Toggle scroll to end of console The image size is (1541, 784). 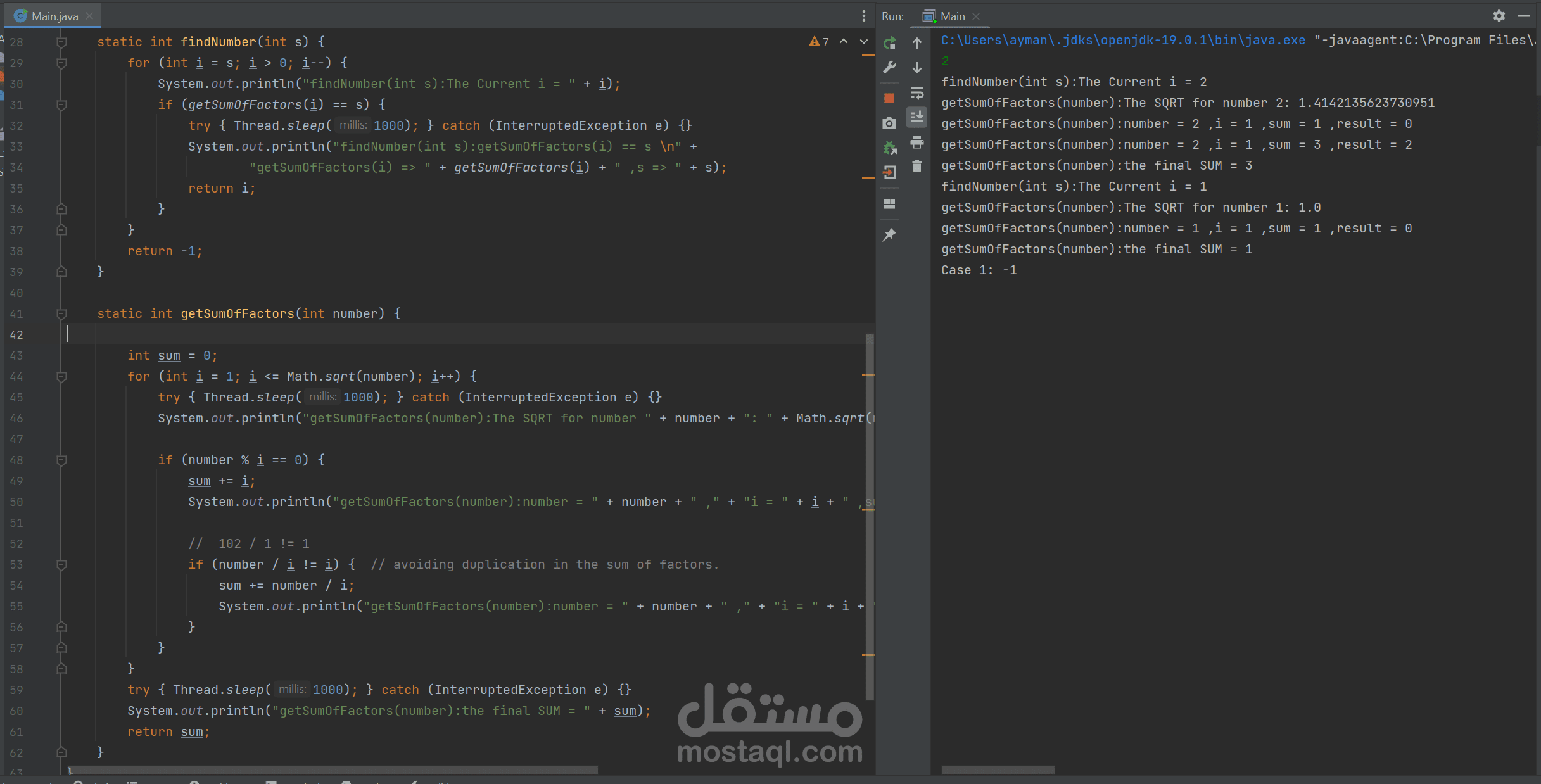[x=916, y=117]
